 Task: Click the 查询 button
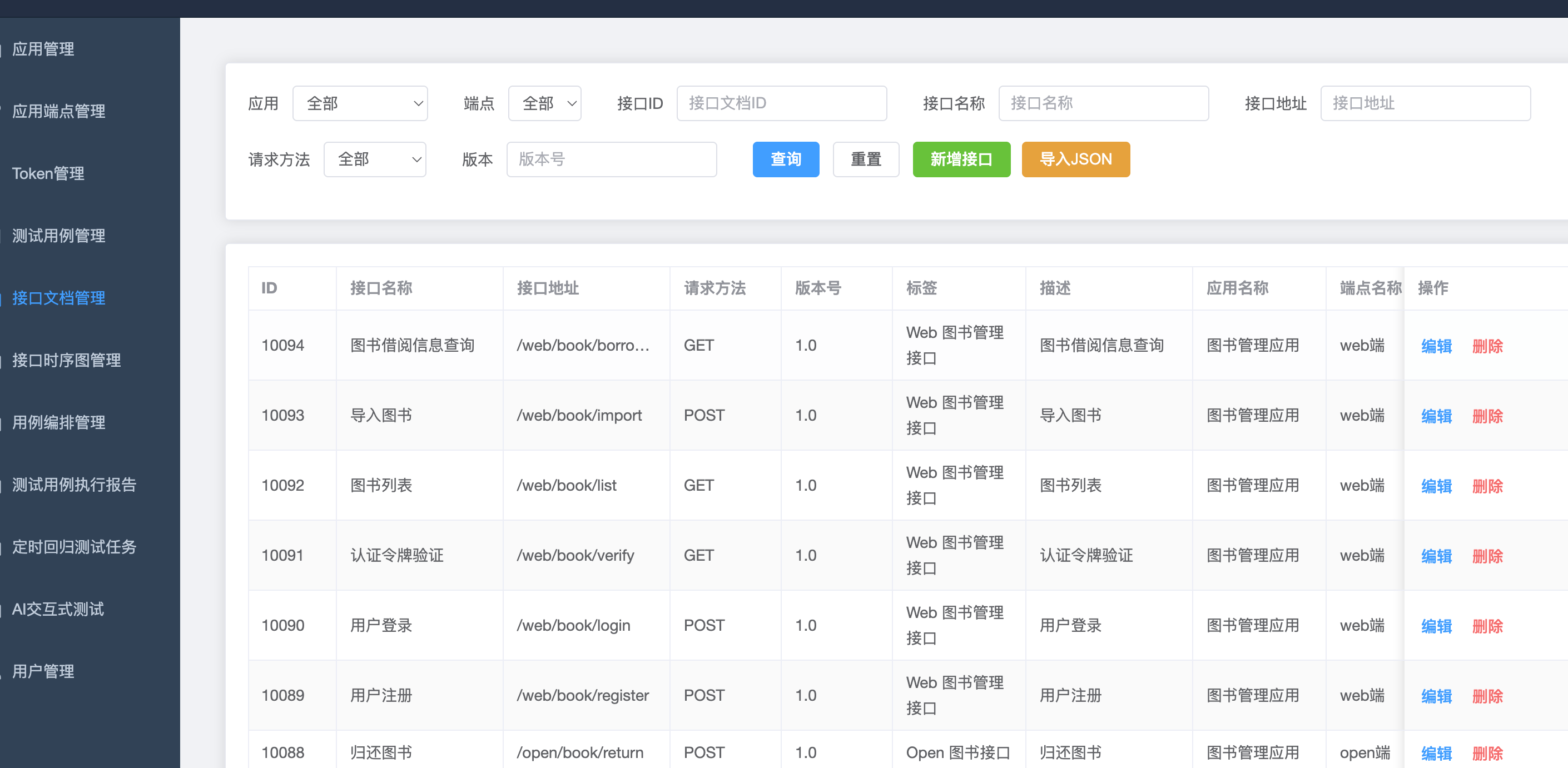(x=786, y=159)
